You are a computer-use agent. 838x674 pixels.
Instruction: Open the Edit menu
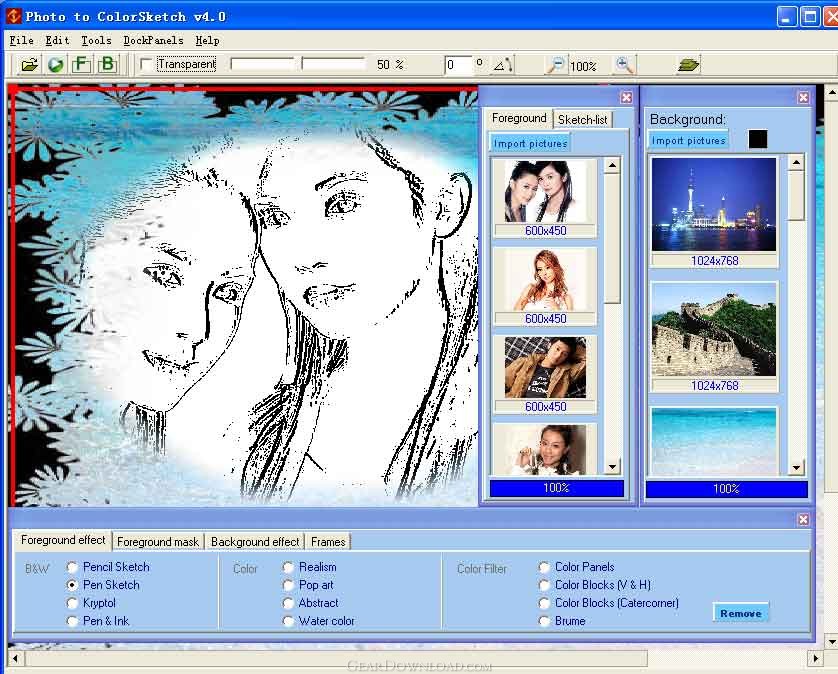click(57, 40)
